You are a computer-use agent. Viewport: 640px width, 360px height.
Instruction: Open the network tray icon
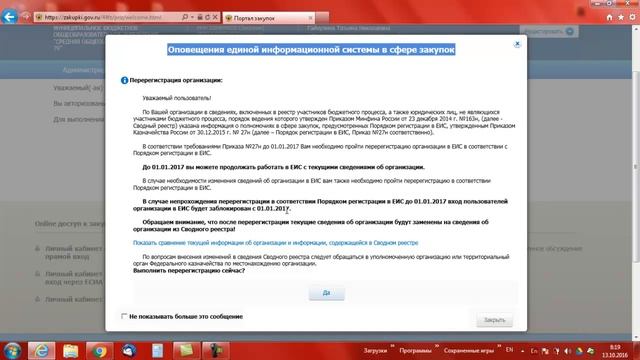tap(556, 351)
